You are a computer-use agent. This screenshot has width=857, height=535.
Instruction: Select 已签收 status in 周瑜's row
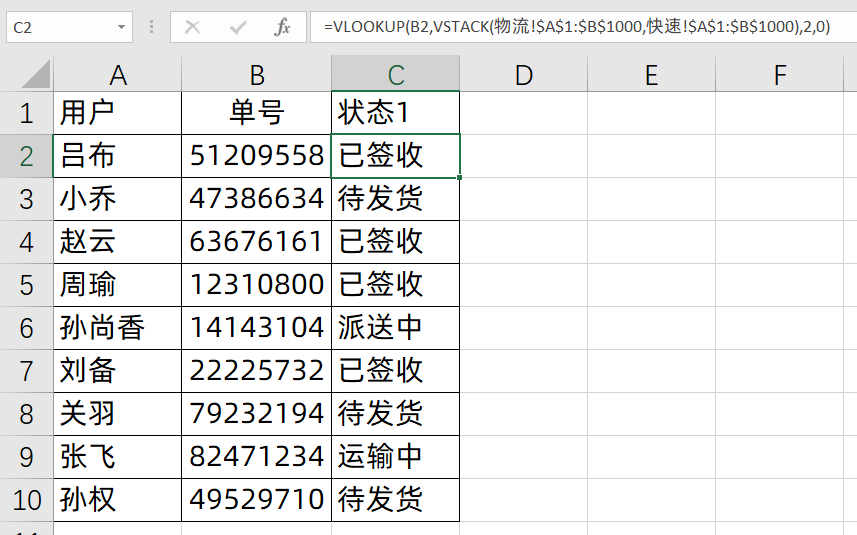(396, 285)
